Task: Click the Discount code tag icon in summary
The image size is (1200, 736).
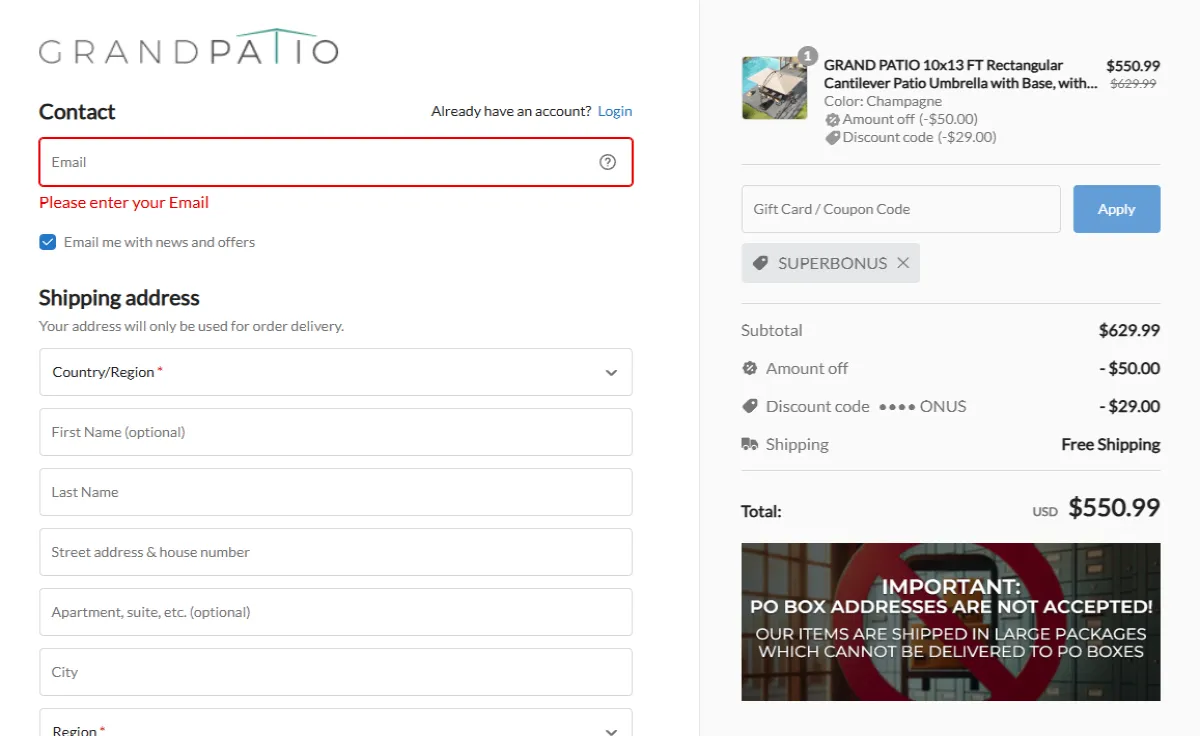Action: point(750,406)
